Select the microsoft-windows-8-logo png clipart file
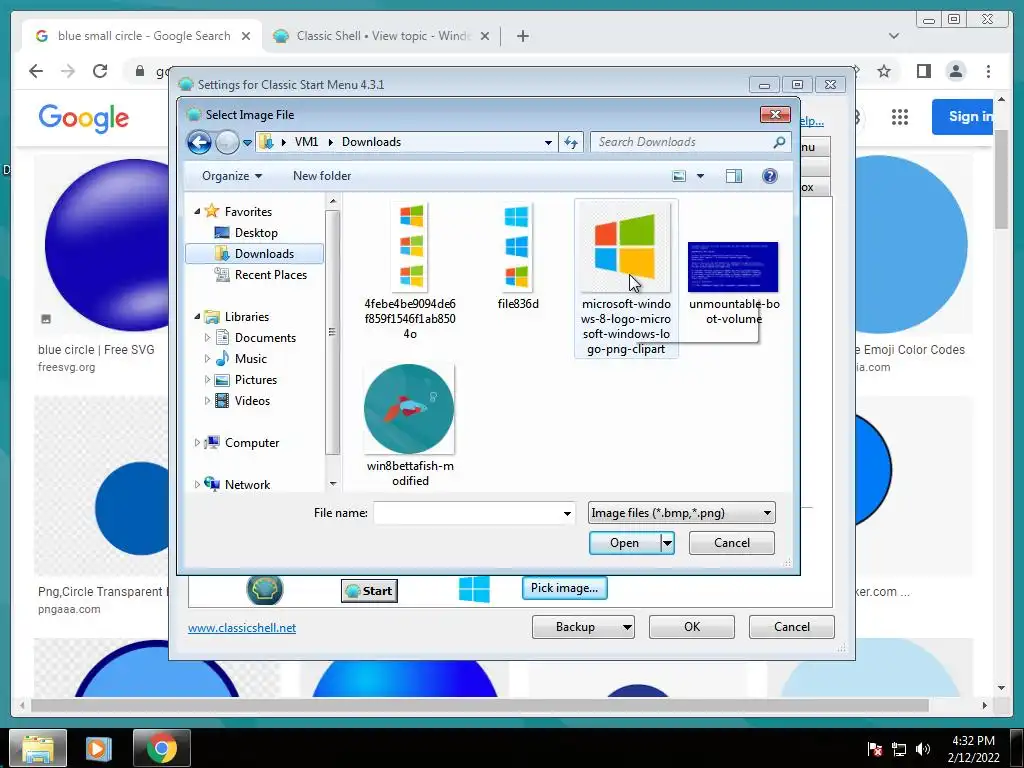This screenshot has height=768, width=1024. point(626,278)
